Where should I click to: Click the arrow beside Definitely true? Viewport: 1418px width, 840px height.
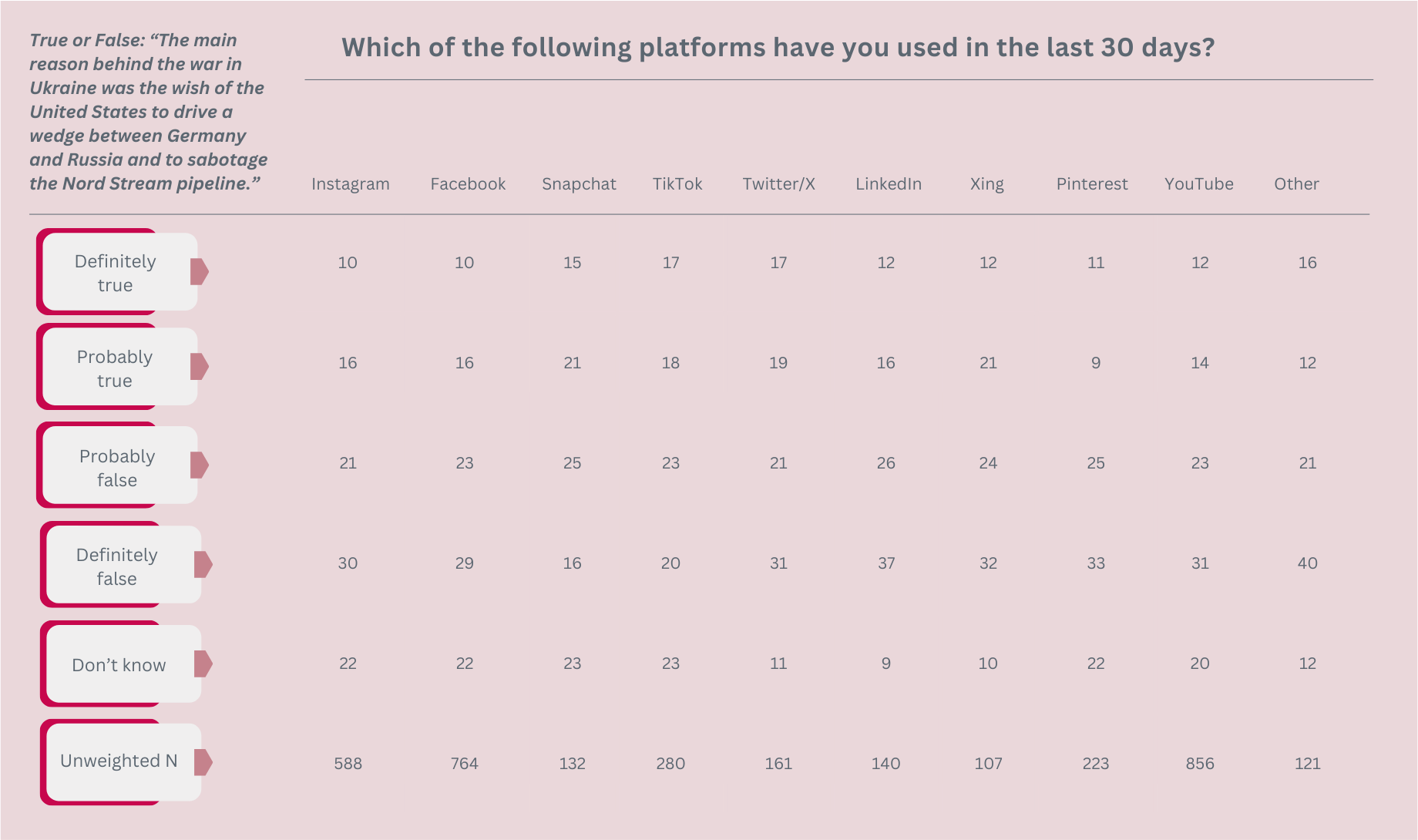point(200,271)
